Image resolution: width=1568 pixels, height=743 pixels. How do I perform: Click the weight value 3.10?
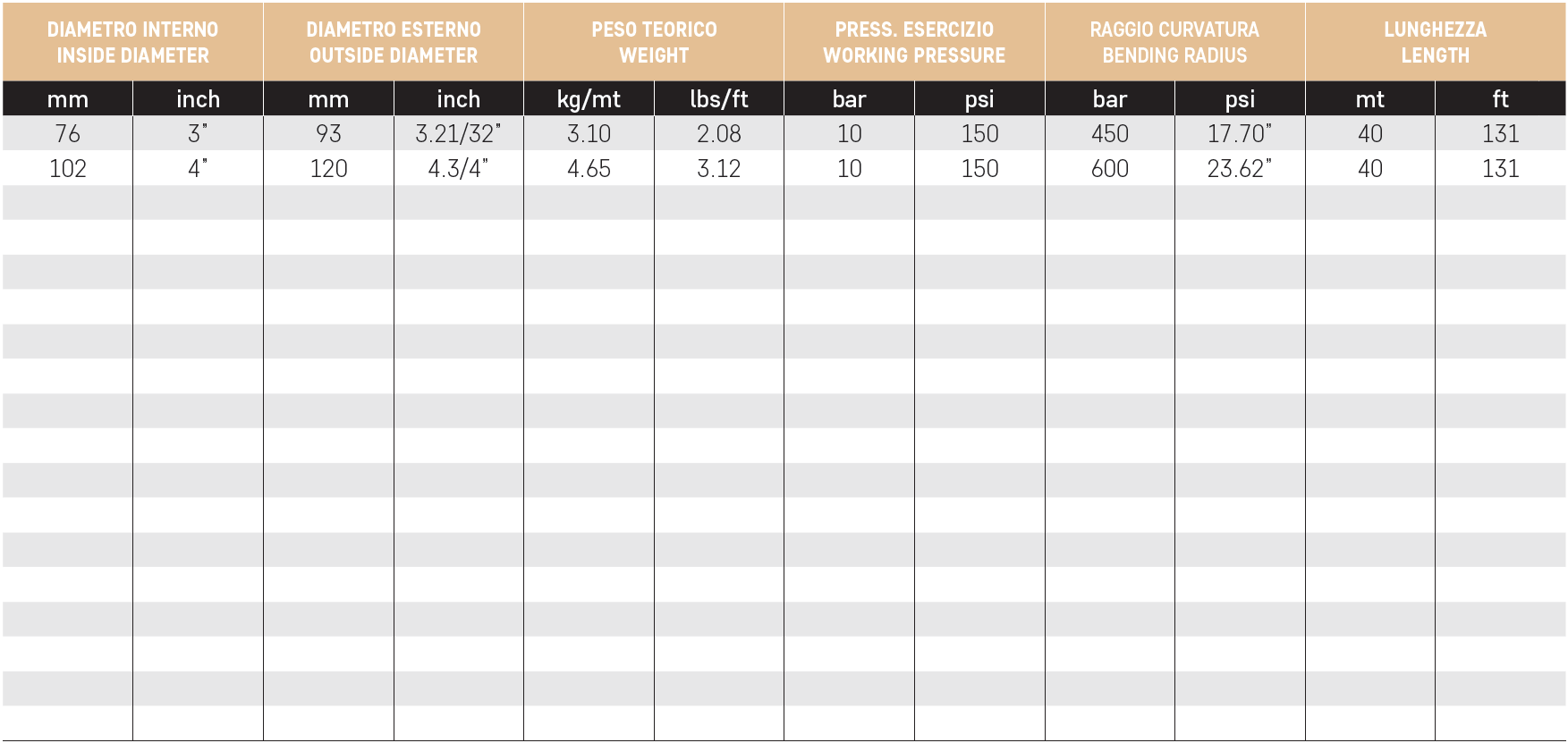589,134
